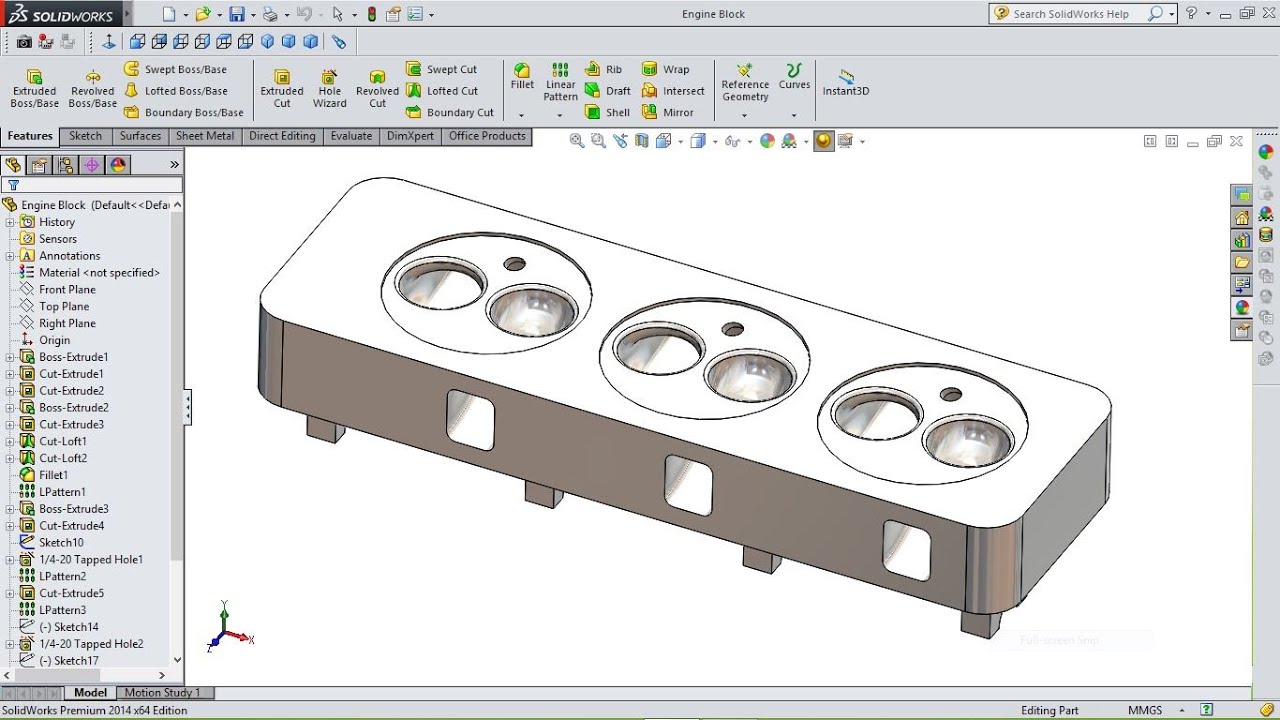Screen dimensions: 1280x720
Task: Click the Linear Pattern tool
Action: pyautogui.click(x=560, y=82)
